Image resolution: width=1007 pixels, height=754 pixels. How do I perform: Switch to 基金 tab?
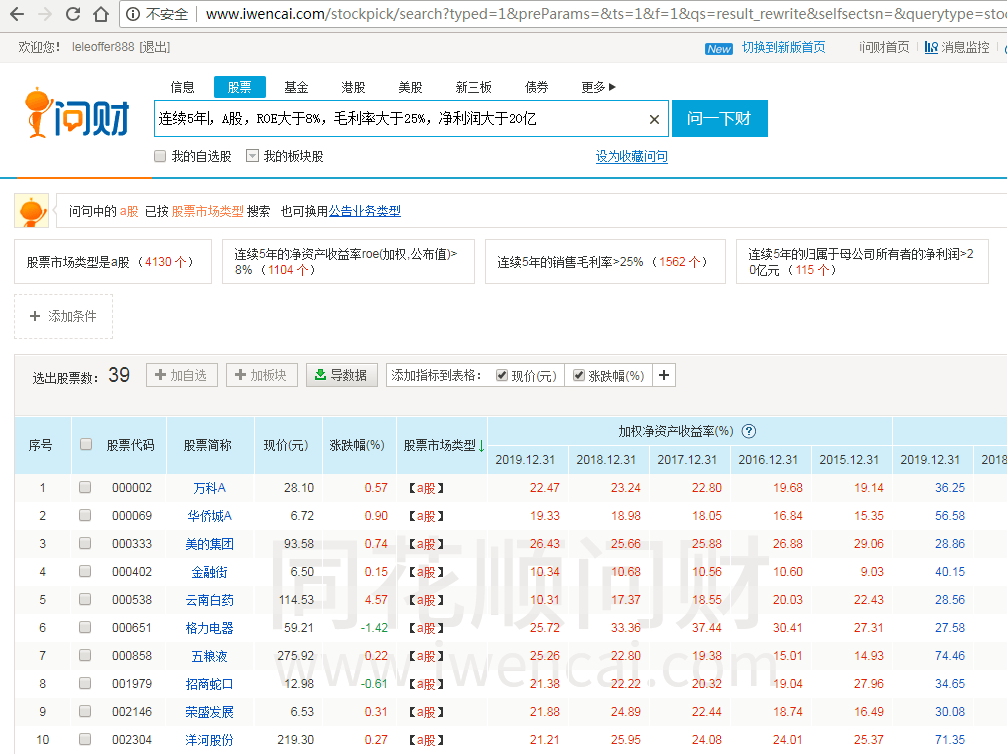(x=296, y=87)
